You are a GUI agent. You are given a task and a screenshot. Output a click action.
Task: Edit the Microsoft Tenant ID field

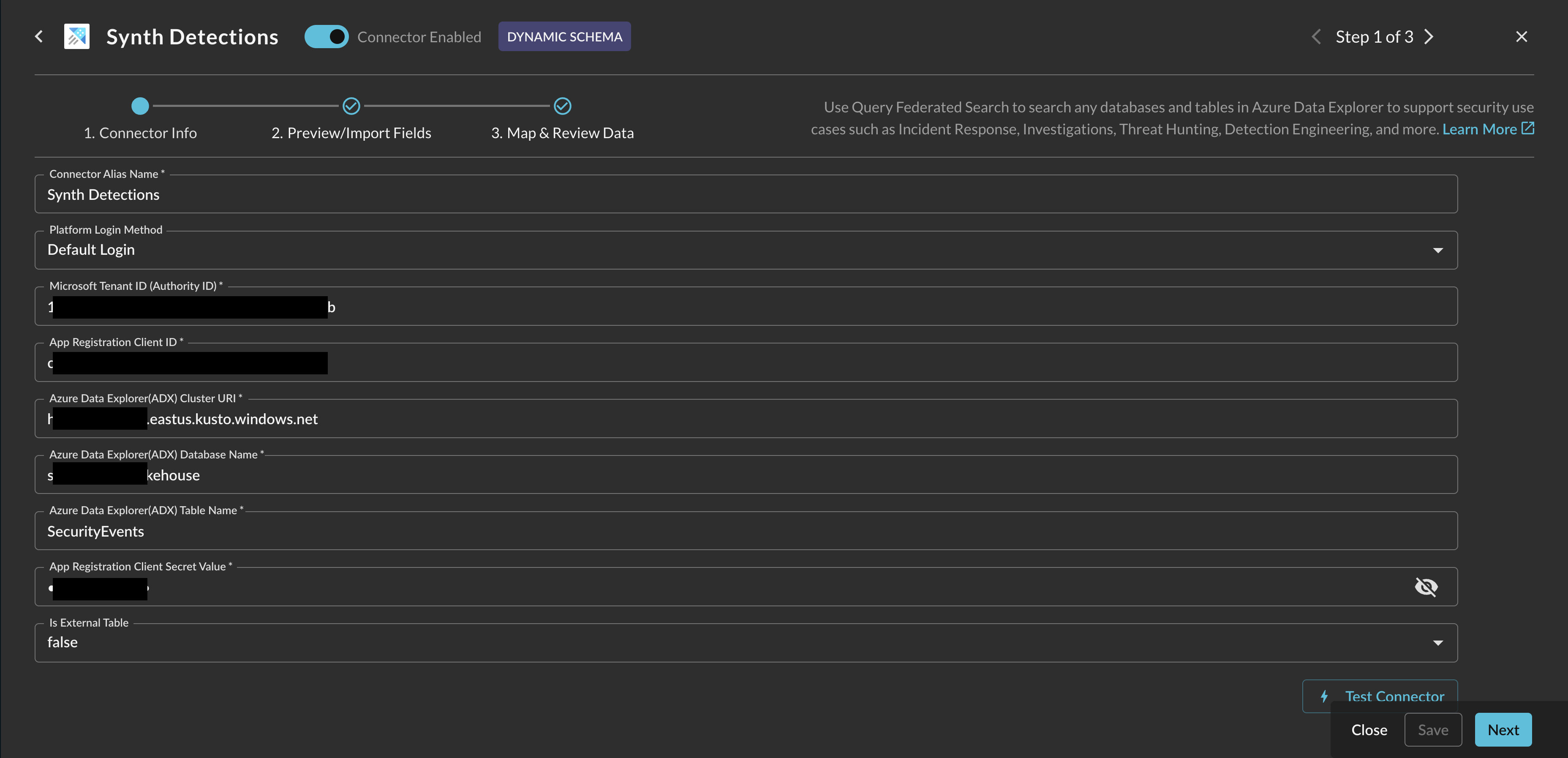(x=746, y=306)
